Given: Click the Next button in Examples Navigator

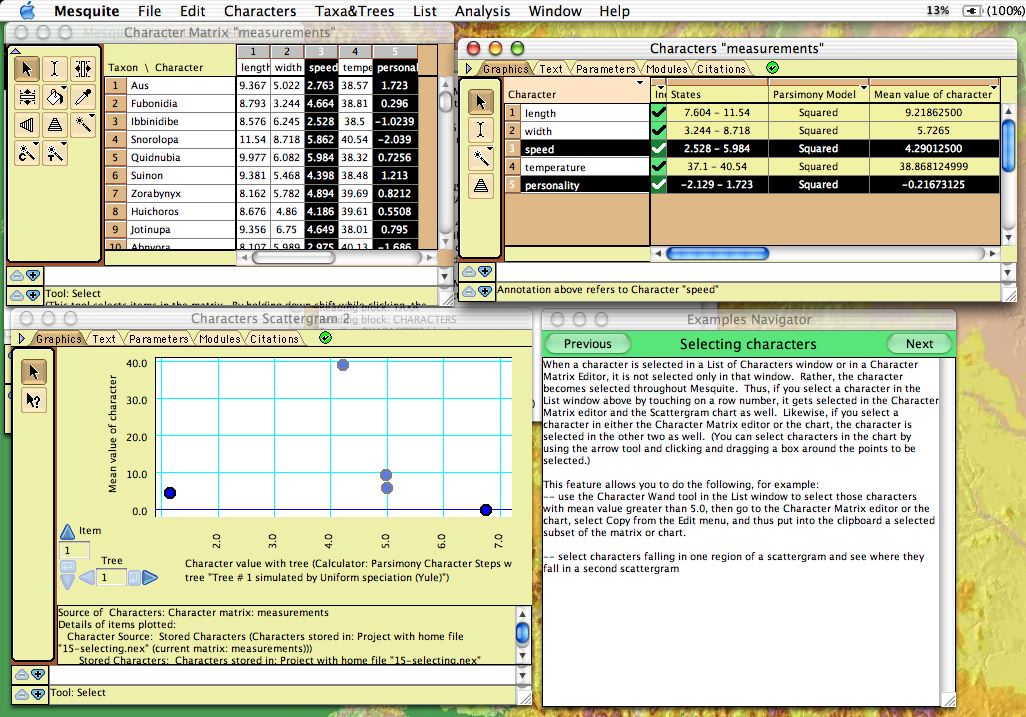Looking at the screenshot, I should [919, 343].
